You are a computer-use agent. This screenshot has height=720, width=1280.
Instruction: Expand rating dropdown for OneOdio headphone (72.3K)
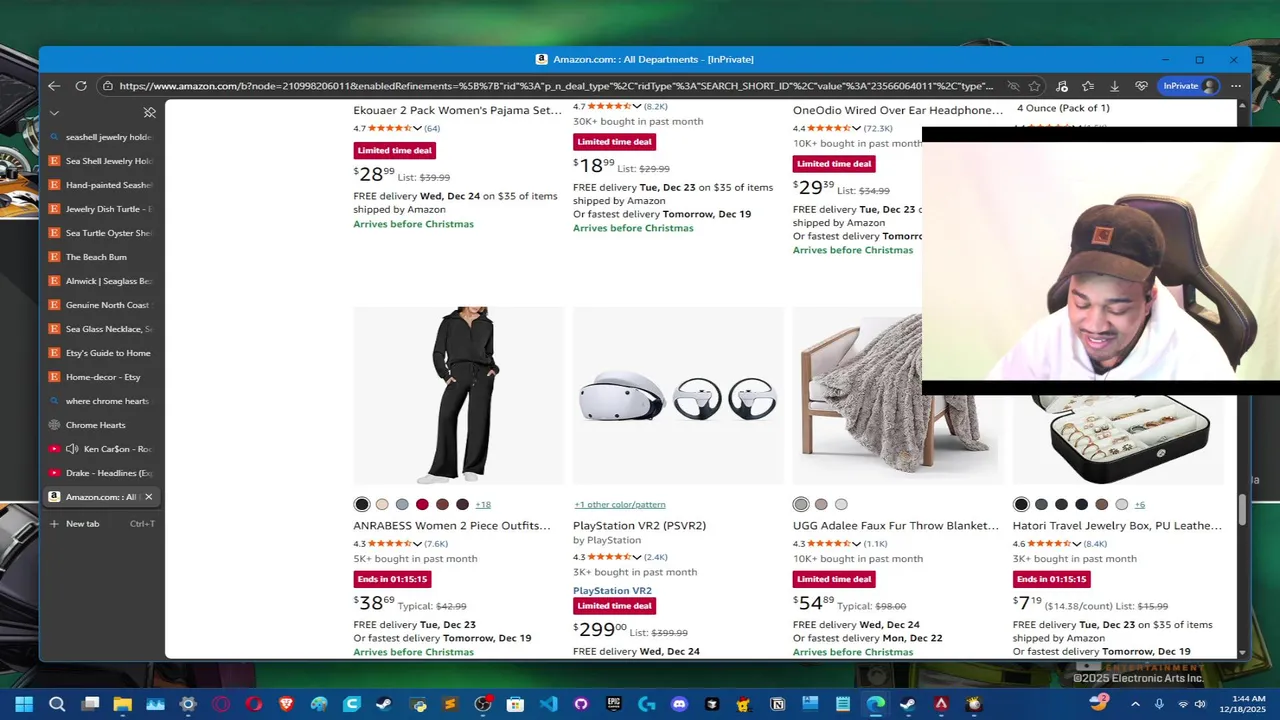click(x=857, y=129)
